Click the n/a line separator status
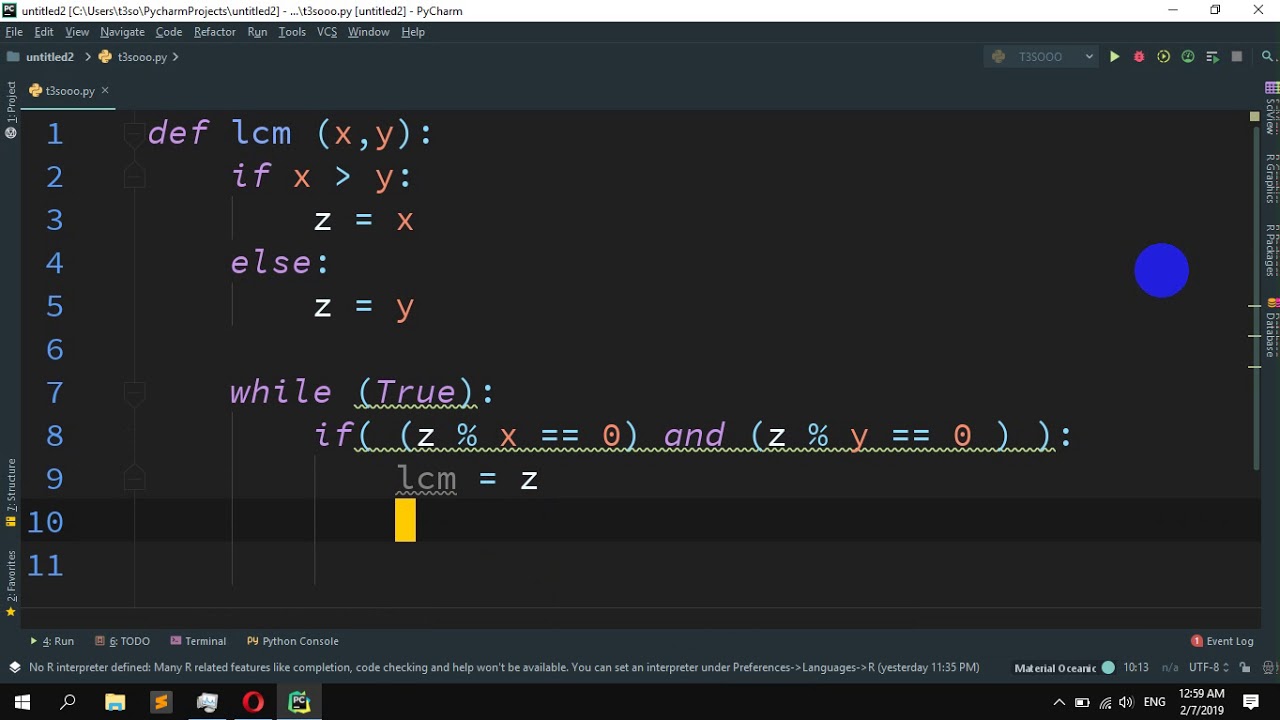1280x720 pixels. tap(1170, 667)
